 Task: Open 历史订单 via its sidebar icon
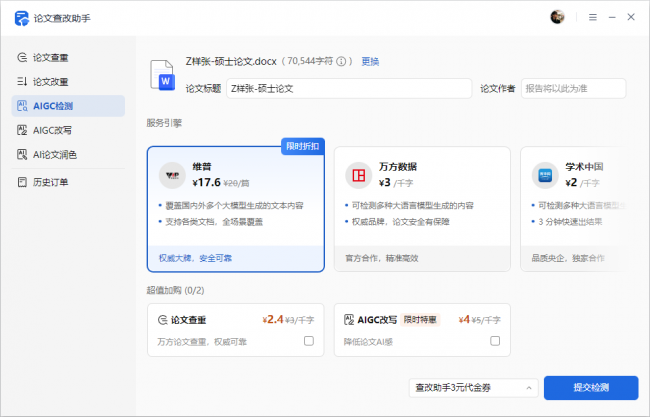[x=23, y=182]
